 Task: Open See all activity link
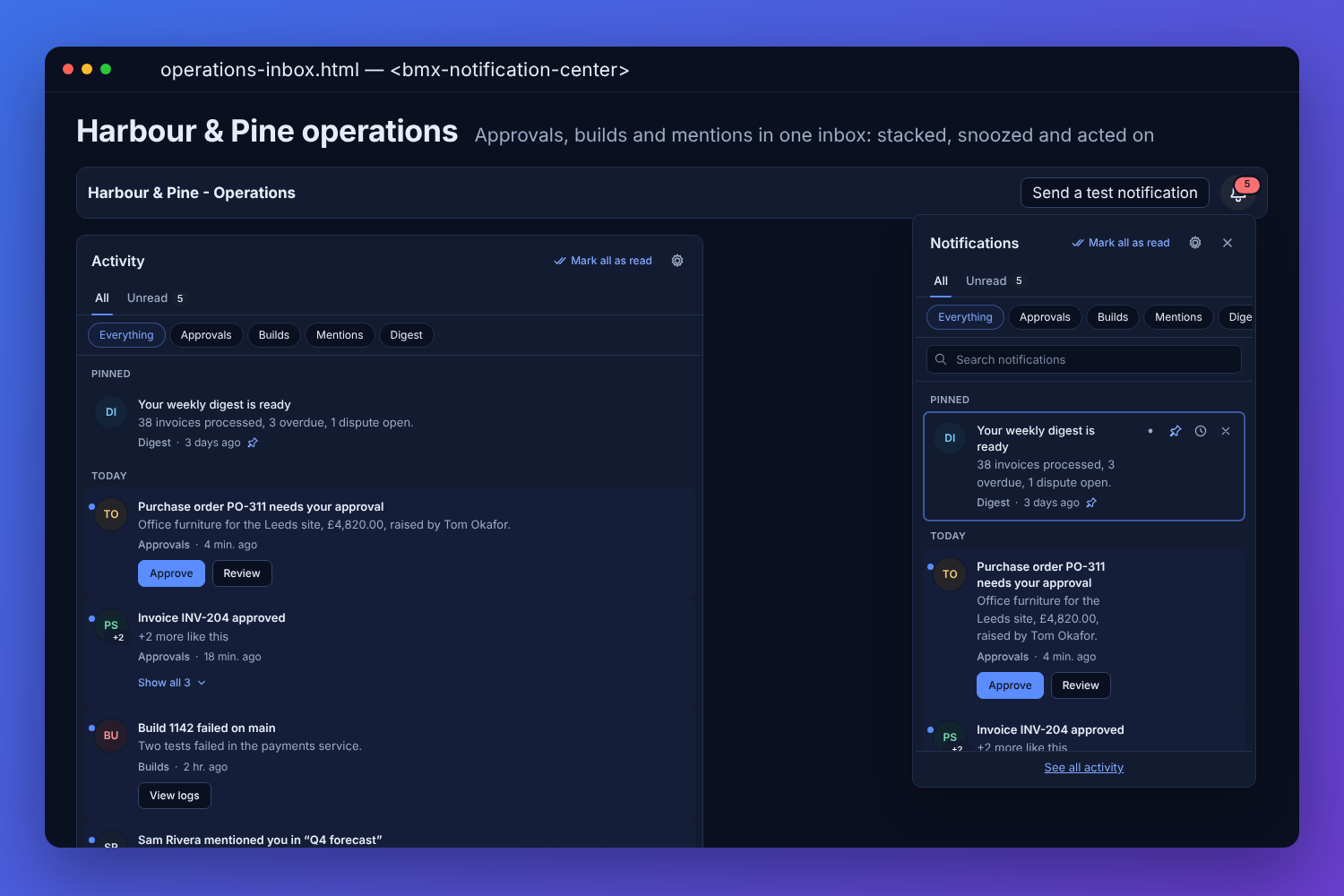(x=1083, y=768)
